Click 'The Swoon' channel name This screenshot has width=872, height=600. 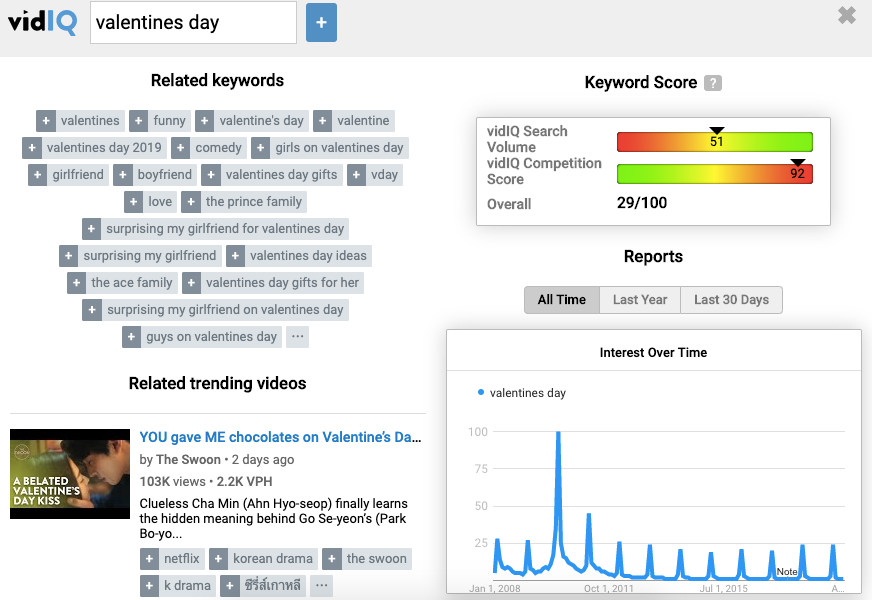click(x=188, y=460)
